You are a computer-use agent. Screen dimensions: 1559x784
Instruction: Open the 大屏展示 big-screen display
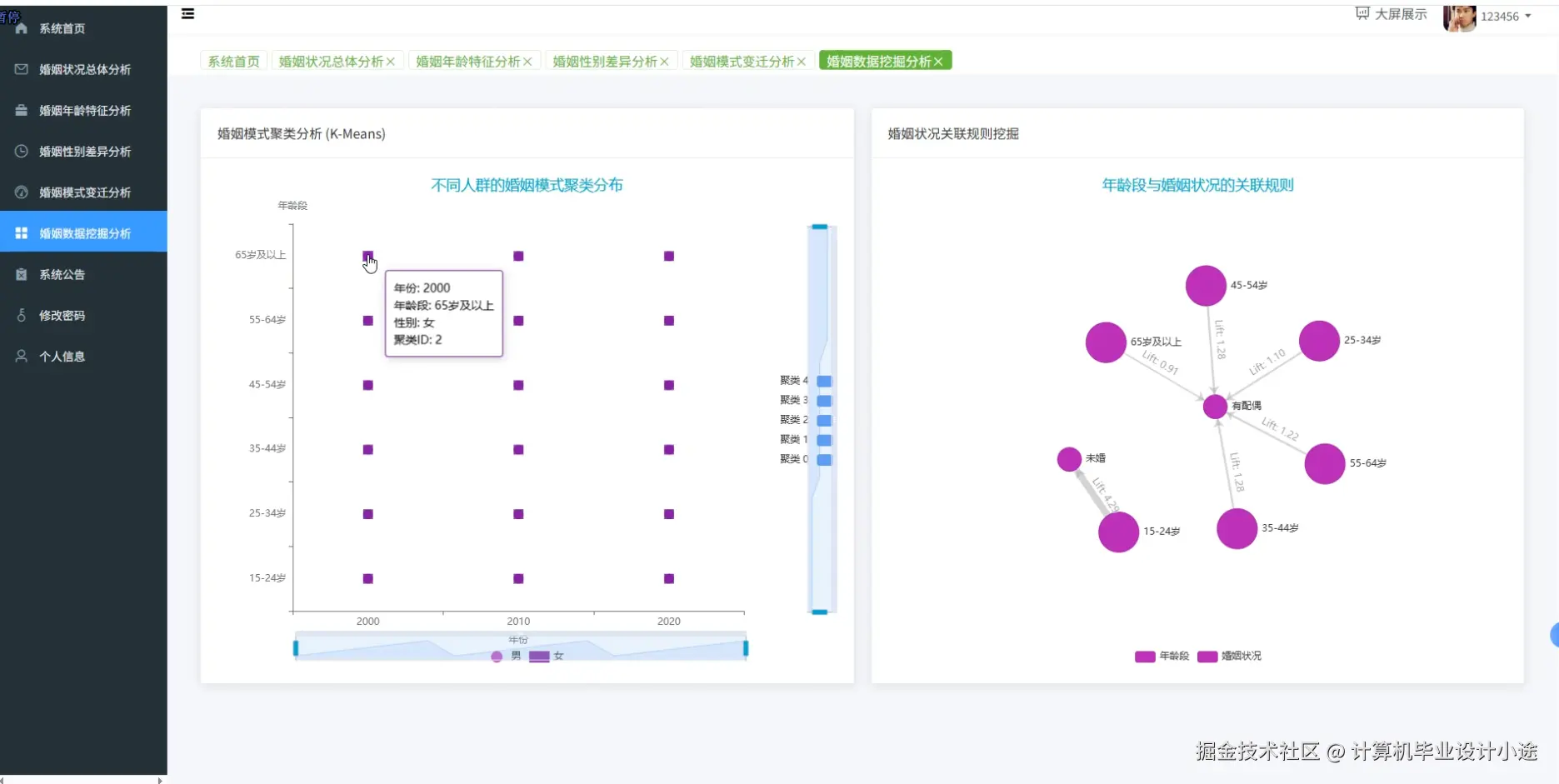click(1391, 14)
